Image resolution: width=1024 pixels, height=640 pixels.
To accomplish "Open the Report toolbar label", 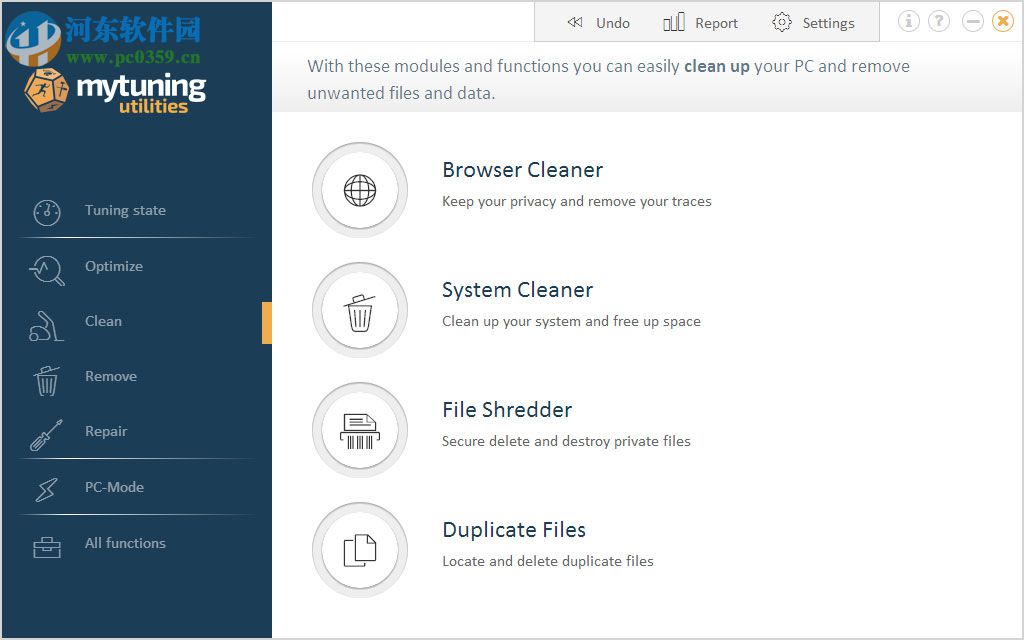I will coord(716,24).
